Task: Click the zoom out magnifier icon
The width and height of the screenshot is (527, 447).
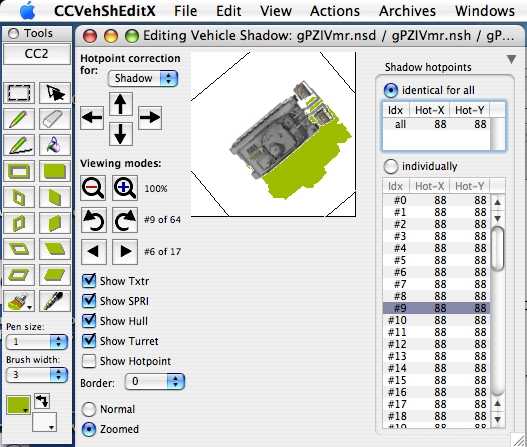Action: tap(93, 188)
